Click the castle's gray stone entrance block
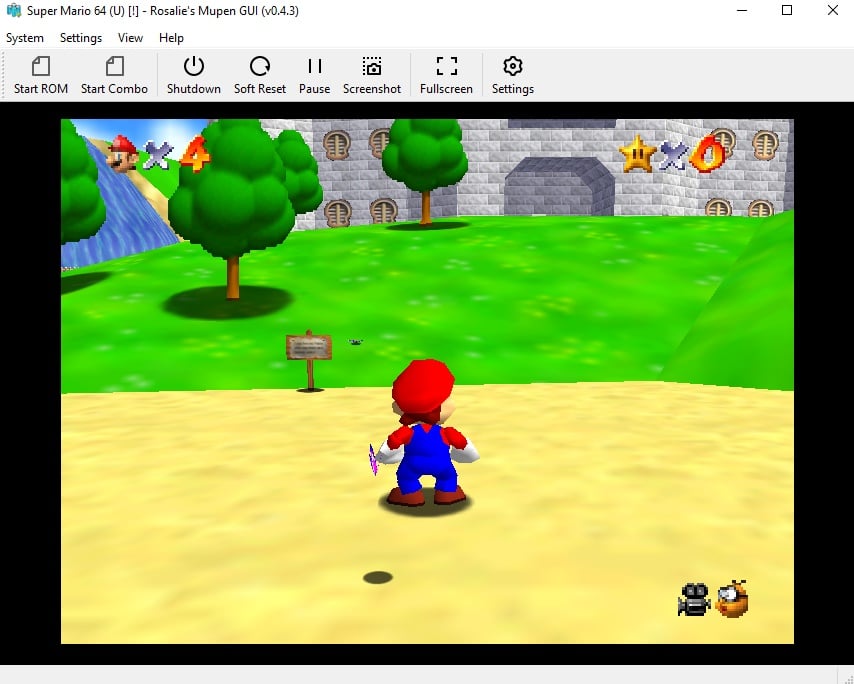 [559, 186]
